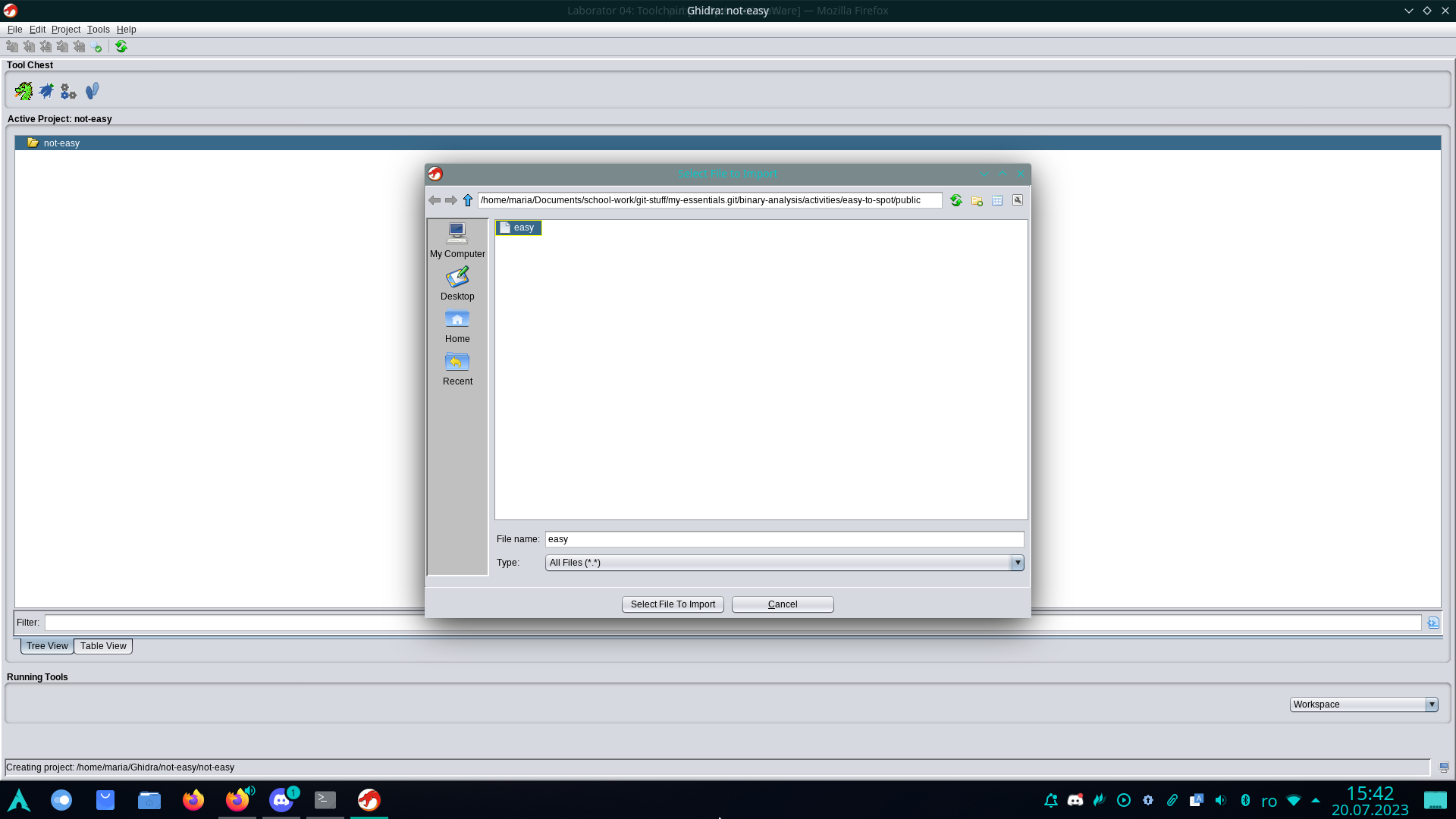
Task: Click the file name input field
Action: 785,539
